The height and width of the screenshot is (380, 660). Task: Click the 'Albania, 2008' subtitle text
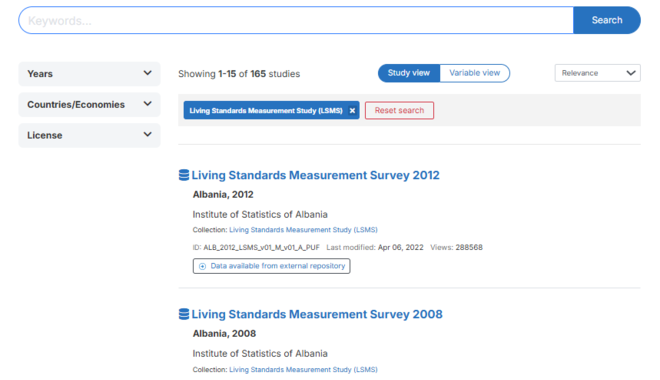pyautogui.click(x=224, y=333)
